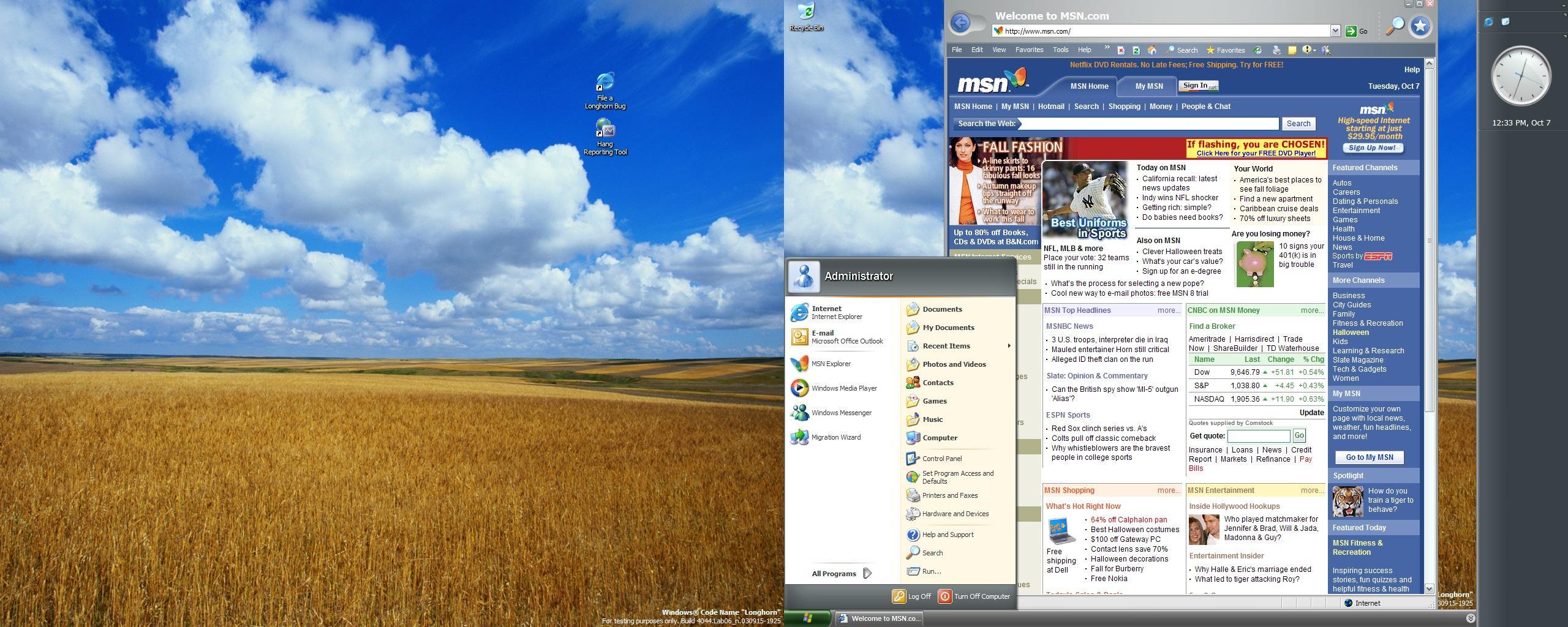Open the File menu
1568x627 pixels.
pyautogui.click(x=957, y=50)
